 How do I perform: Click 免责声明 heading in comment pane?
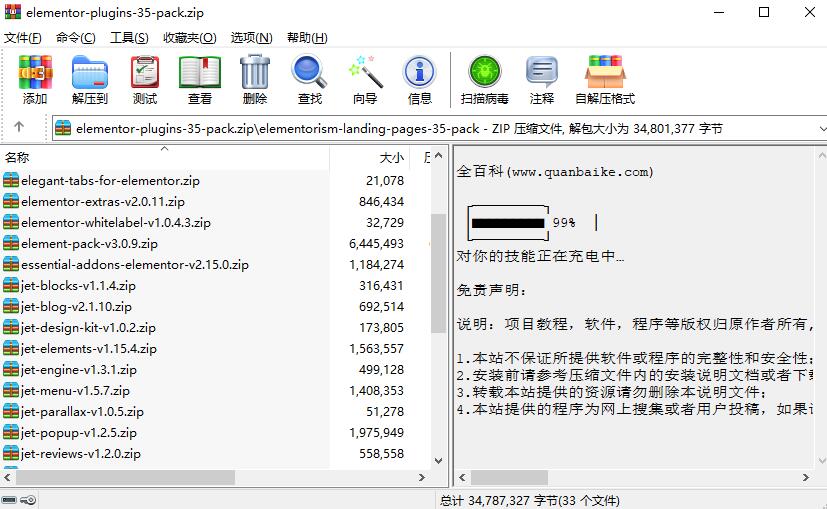coord(491,290)
